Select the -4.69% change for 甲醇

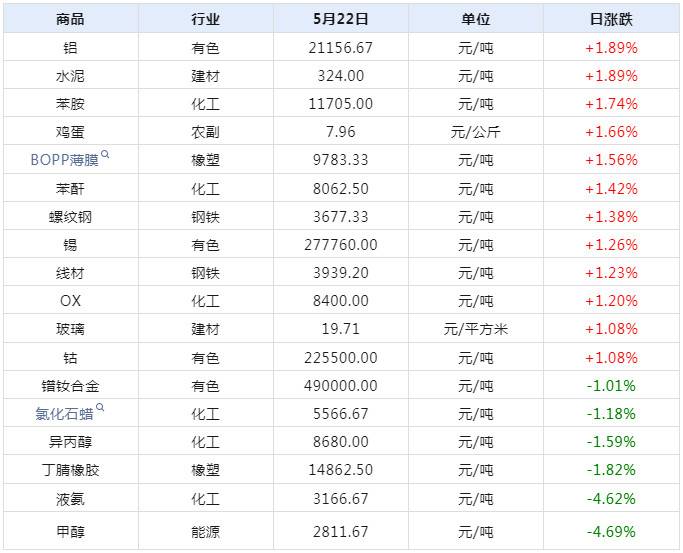(611, 530)
